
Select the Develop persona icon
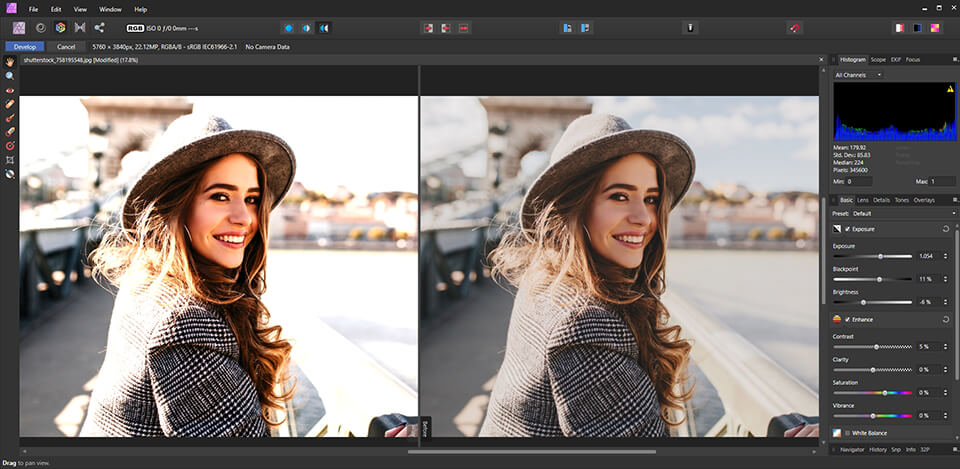60,28
